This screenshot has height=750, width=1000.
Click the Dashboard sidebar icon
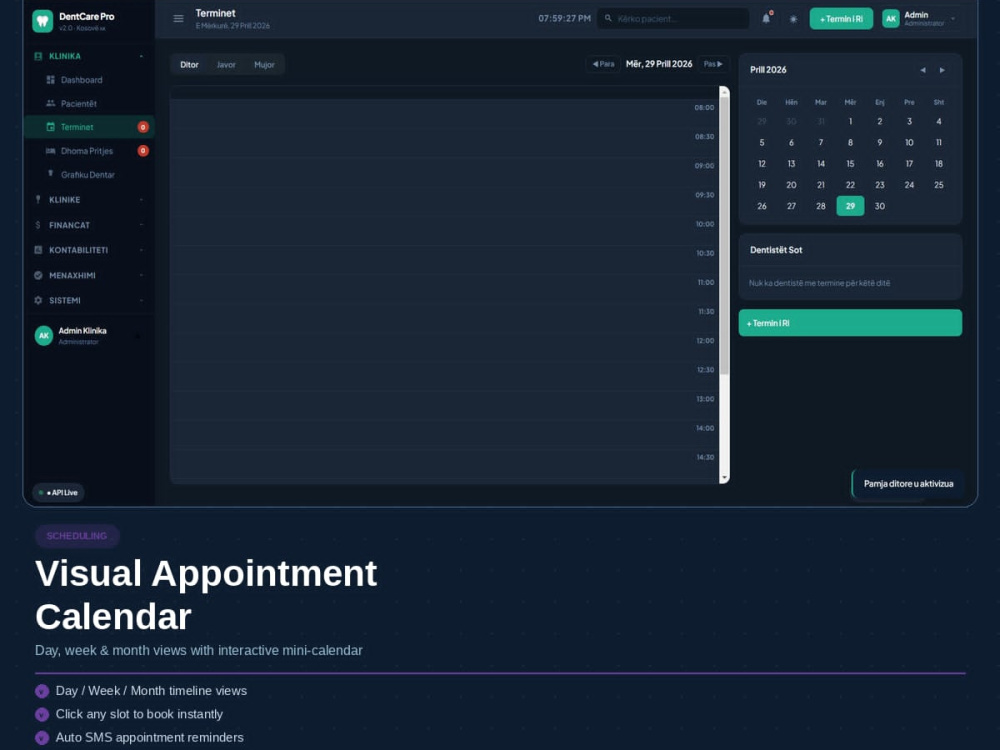pos(50,80)
